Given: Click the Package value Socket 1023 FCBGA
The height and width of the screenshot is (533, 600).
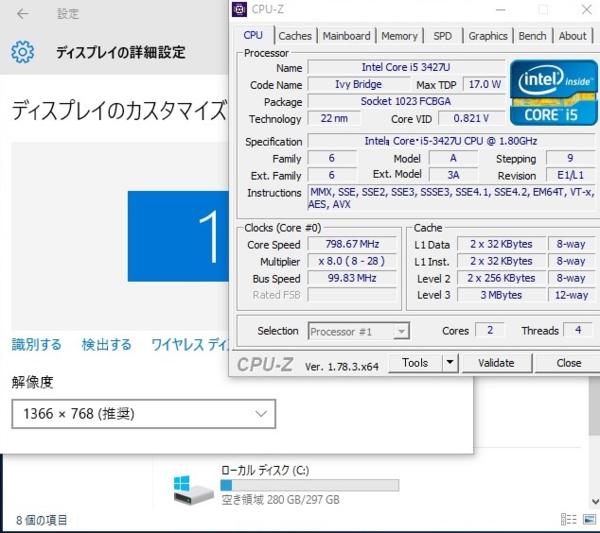Looking at the screenshot, I should point(406,101).
